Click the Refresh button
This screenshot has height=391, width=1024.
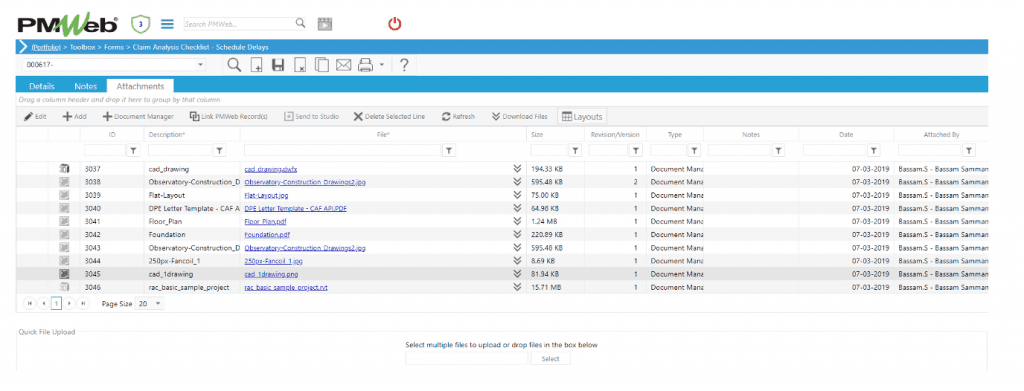point(458,116)
